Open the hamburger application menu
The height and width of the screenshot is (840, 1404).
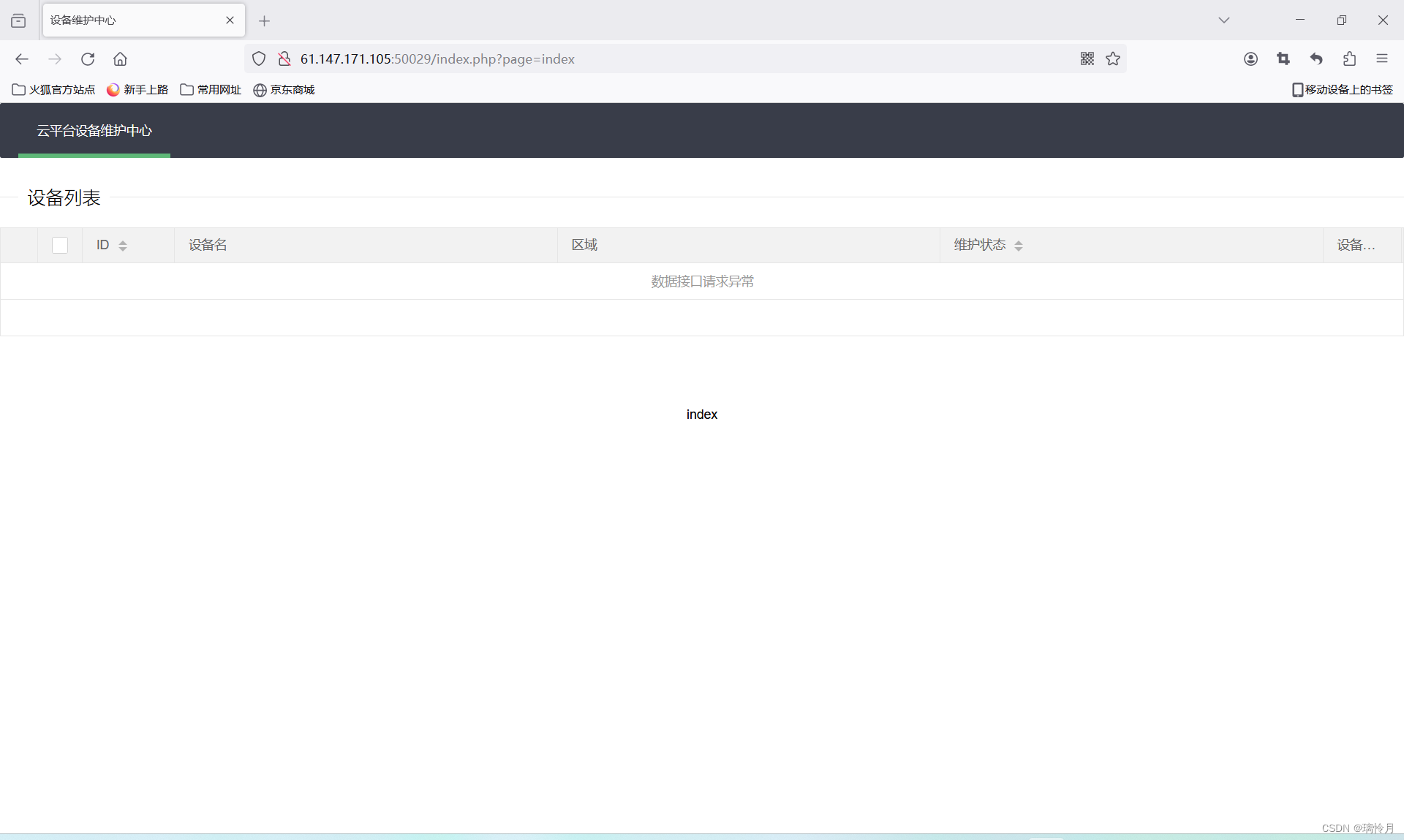click(x=1382, y=59)
